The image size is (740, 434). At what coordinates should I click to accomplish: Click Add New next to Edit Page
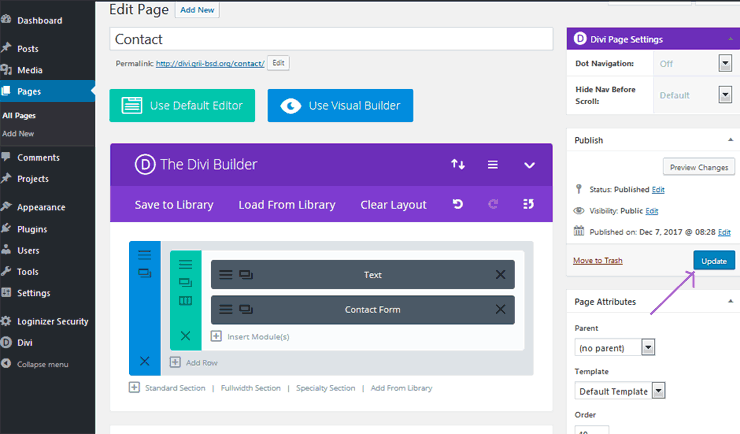[197, 10]
